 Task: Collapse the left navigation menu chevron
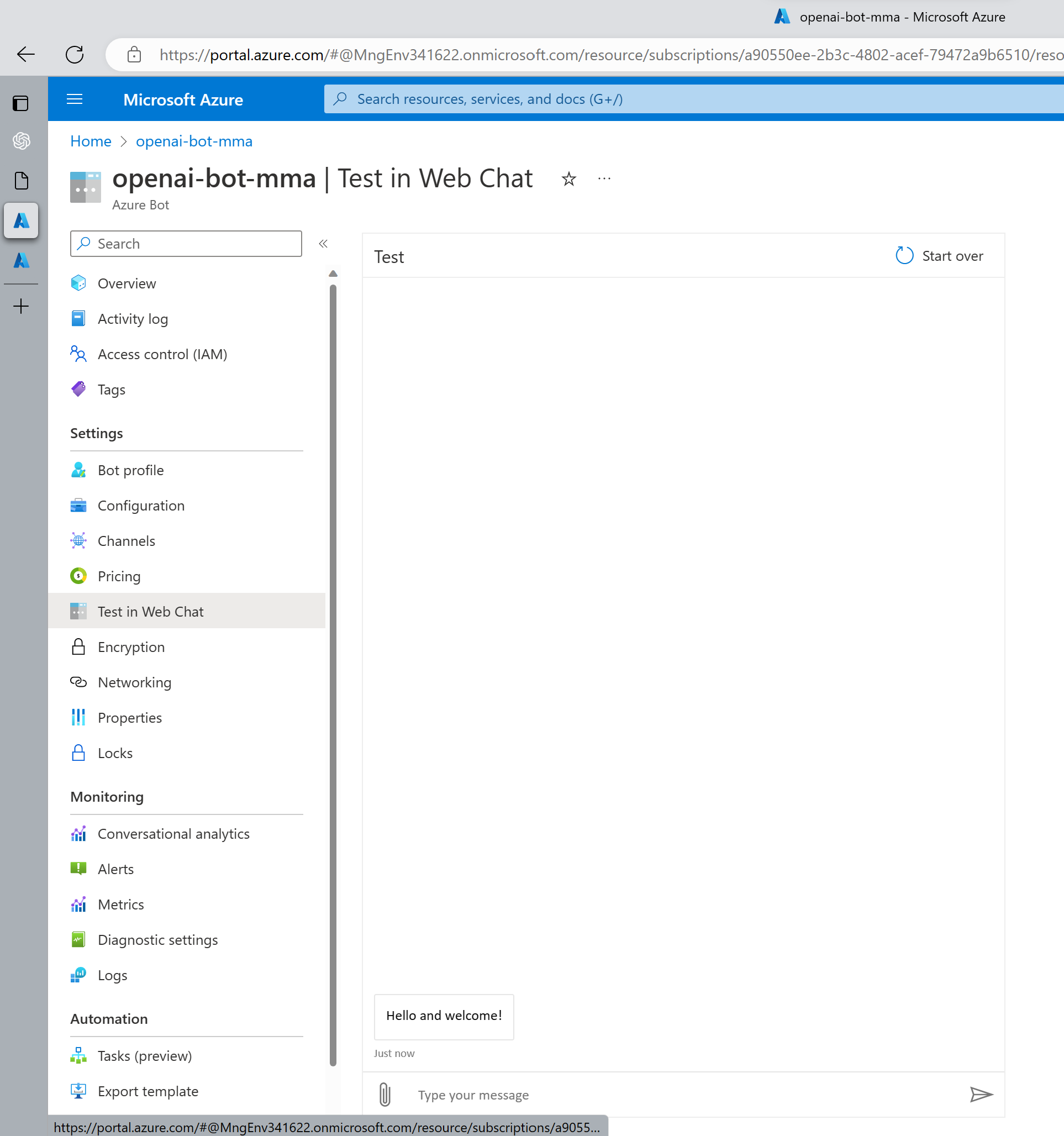(323, 244)
